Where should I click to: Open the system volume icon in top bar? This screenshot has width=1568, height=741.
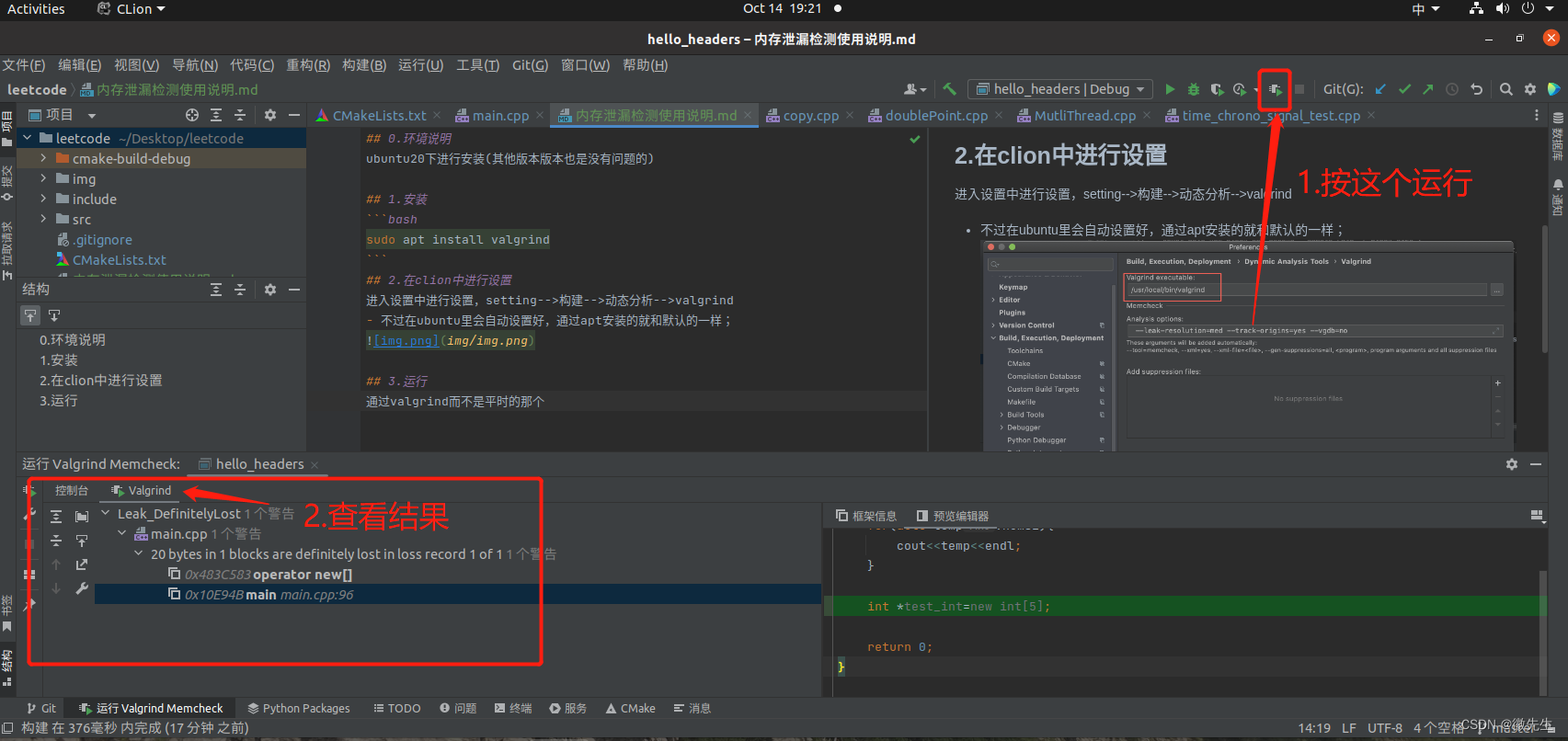click(1503, 9)
